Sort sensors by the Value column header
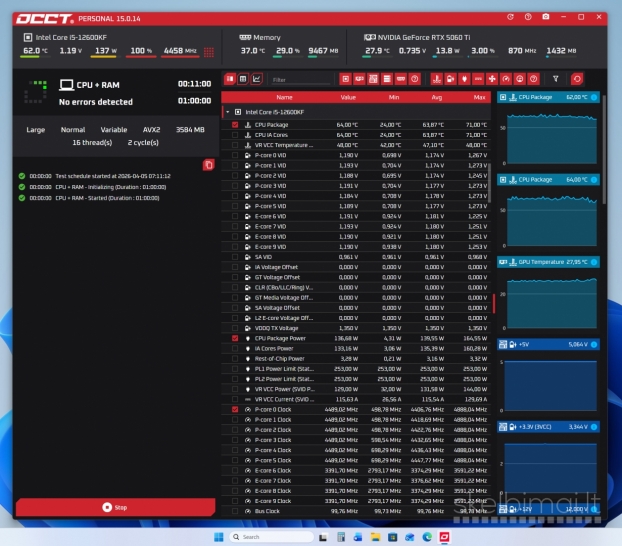The width and height of the screenshot is (622, 546). click(348, 97)
